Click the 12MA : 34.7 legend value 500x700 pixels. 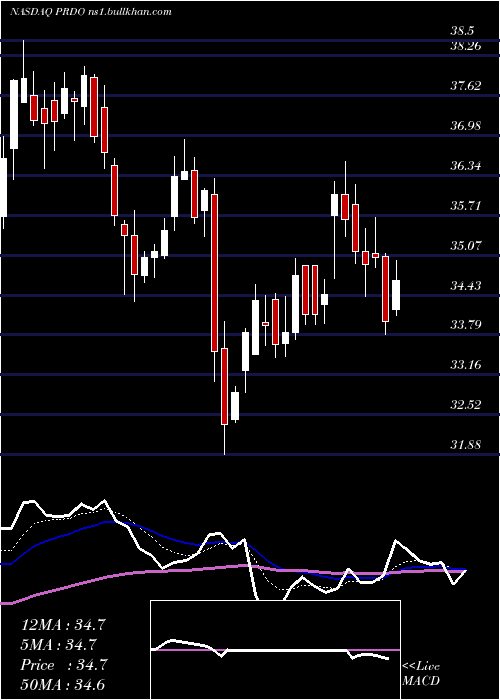click(x=63, y=625)
